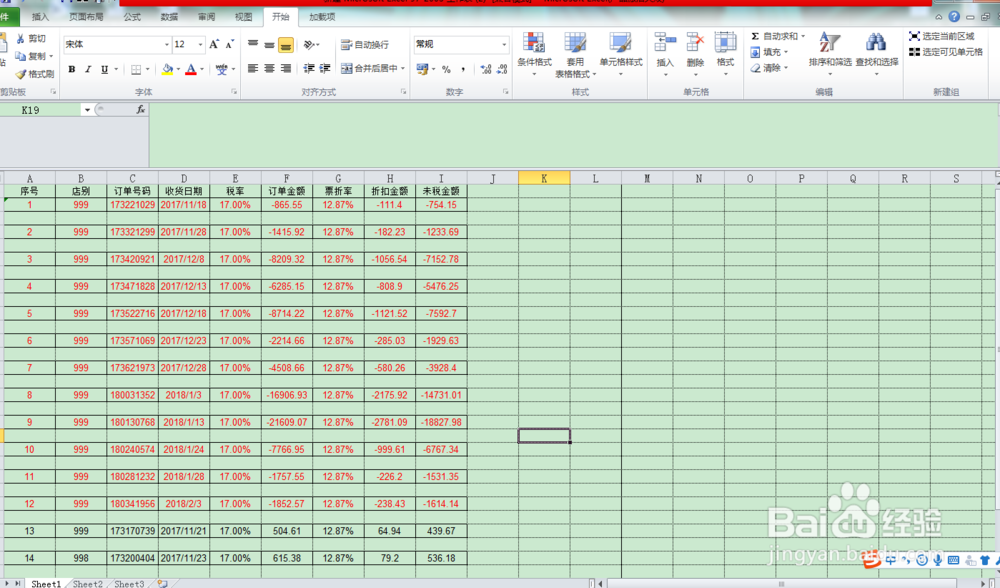The image size is (1000, 588).
Task: Apply the yellow fill color bucket
Action: (167, 69)
